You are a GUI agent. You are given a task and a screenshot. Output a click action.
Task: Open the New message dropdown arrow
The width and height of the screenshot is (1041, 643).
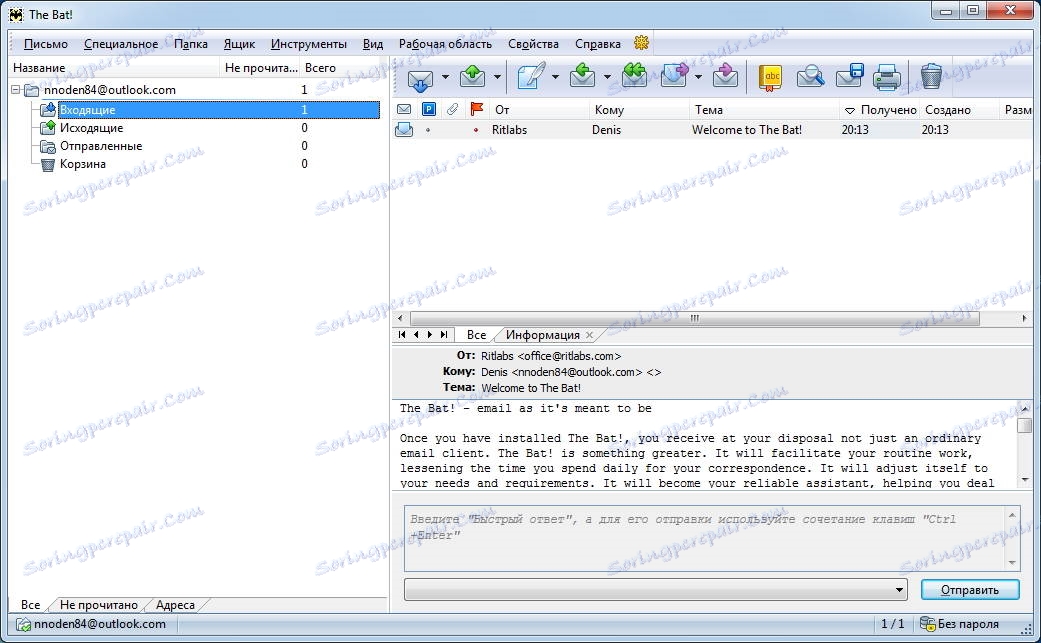[x=555, y=77]
